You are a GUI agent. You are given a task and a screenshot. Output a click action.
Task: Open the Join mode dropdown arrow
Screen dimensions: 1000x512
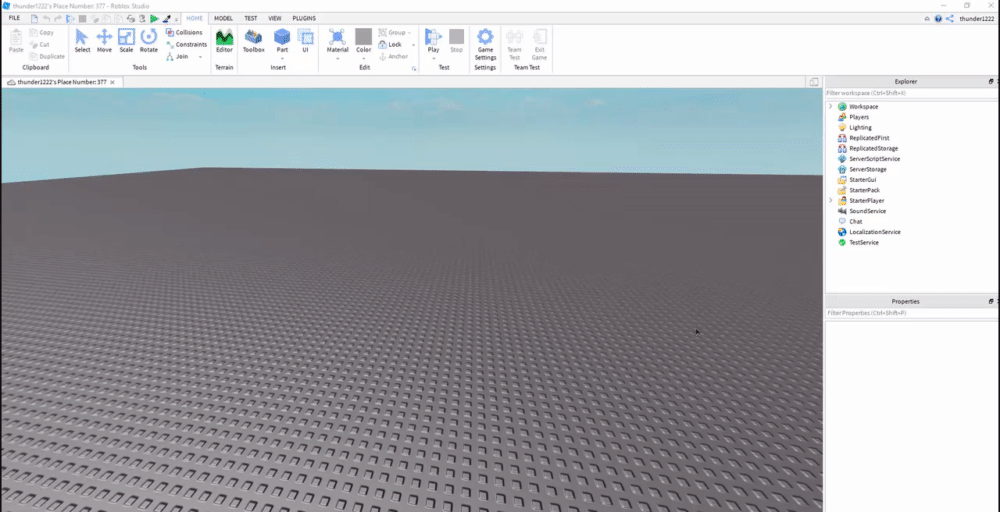click(200, 57)
